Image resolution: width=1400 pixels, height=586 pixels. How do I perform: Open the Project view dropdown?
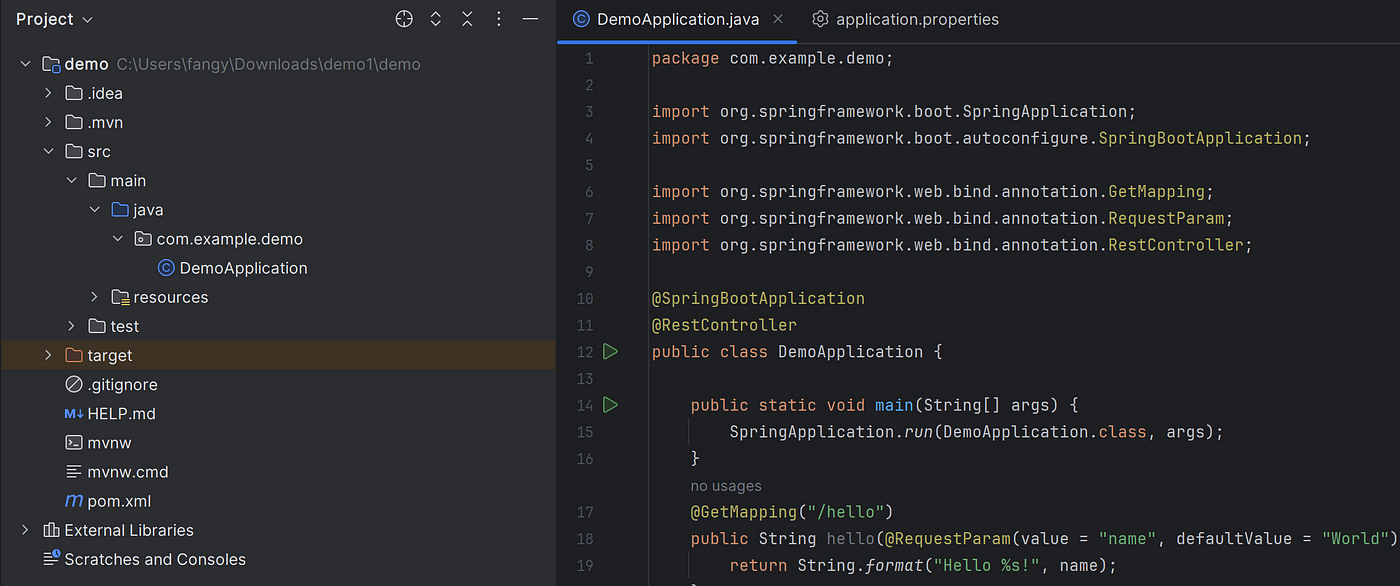[54, 19]
